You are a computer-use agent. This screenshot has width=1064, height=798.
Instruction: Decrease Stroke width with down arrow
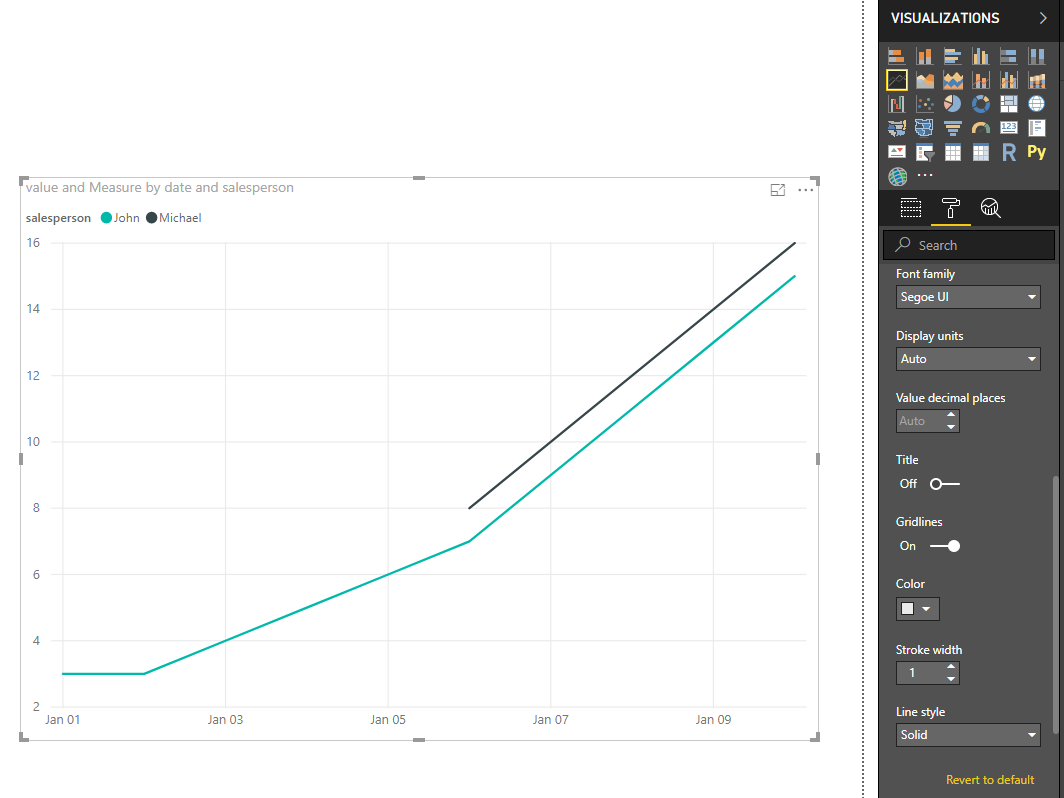(x=951, y=679)
